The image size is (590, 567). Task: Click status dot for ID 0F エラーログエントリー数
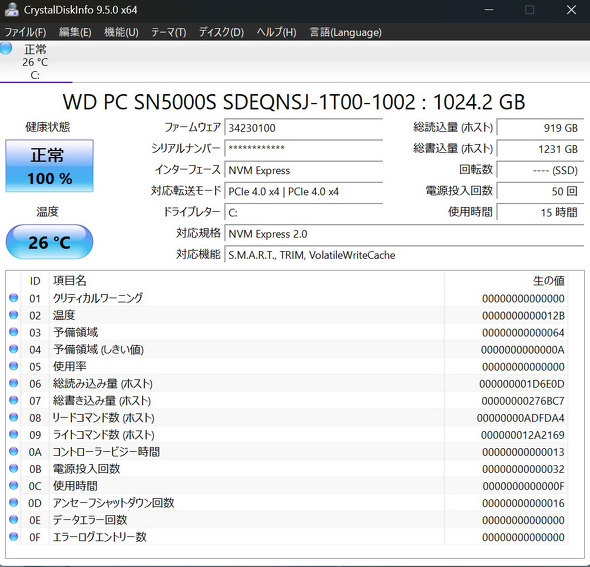click(x=14, y=537)
